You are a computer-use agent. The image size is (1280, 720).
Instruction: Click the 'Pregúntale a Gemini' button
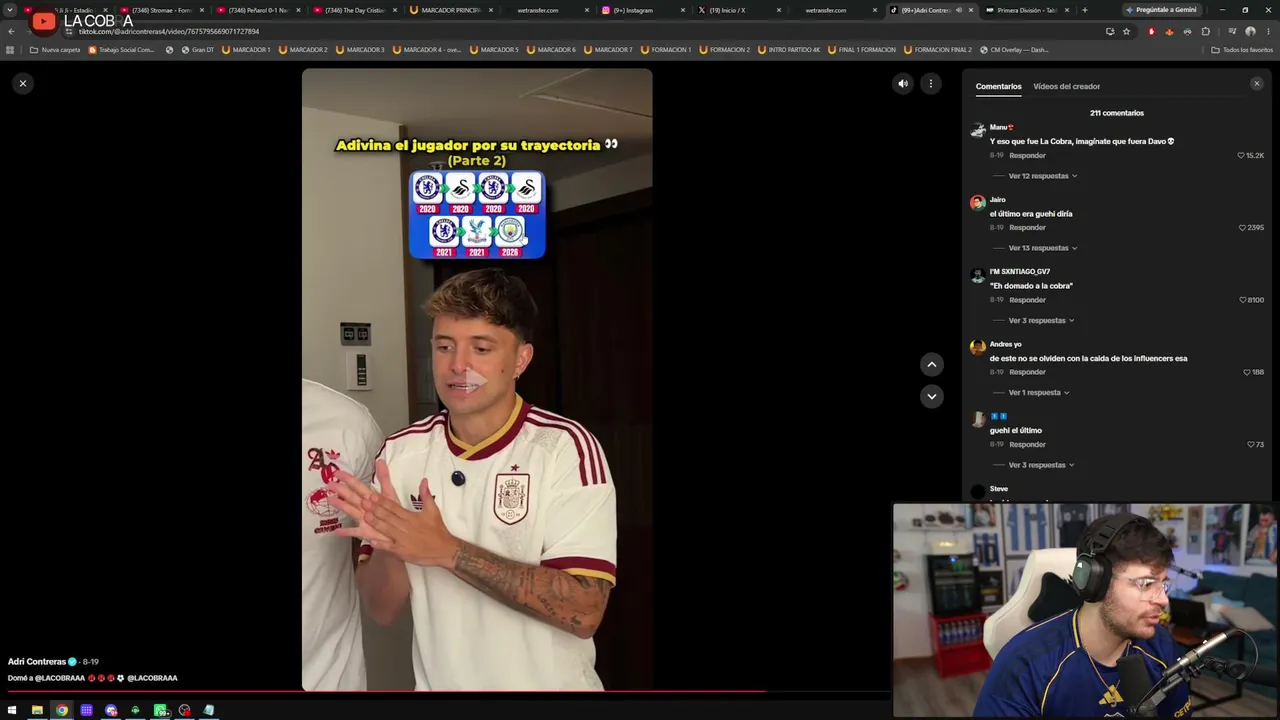pyautogui.click(x=1160, y=10)
